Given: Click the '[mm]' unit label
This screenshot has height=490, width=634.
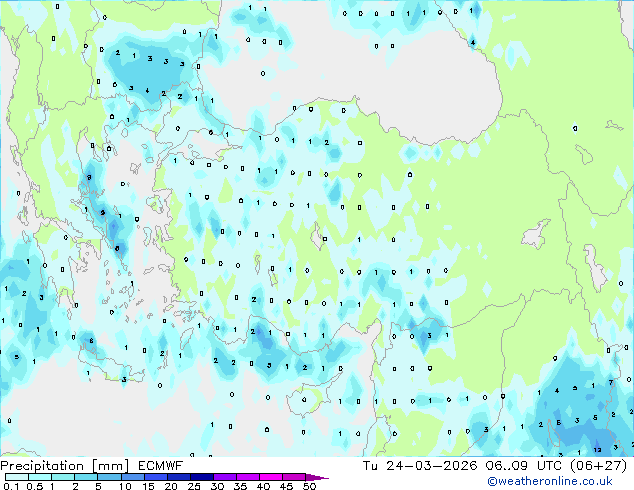Looking at the screenshot, I should pos(110,466).
